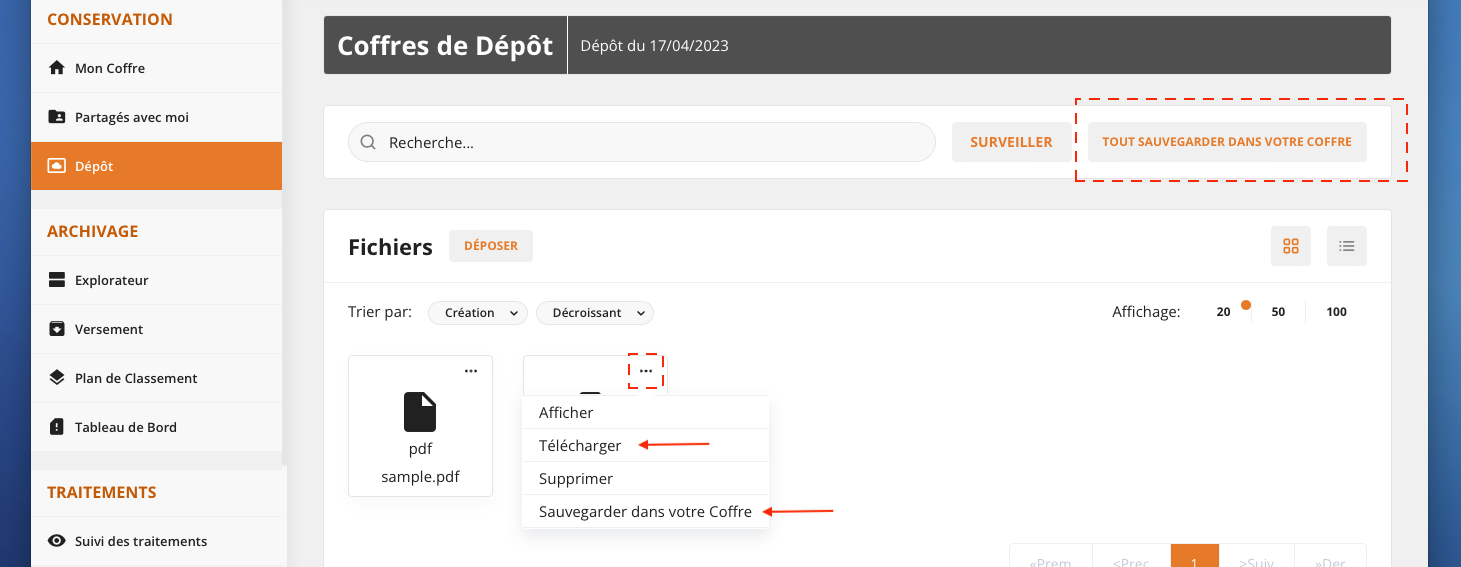Screen dimensions: 1461x567
Task: Set display count to 50 items
Action: point(1278,312)
